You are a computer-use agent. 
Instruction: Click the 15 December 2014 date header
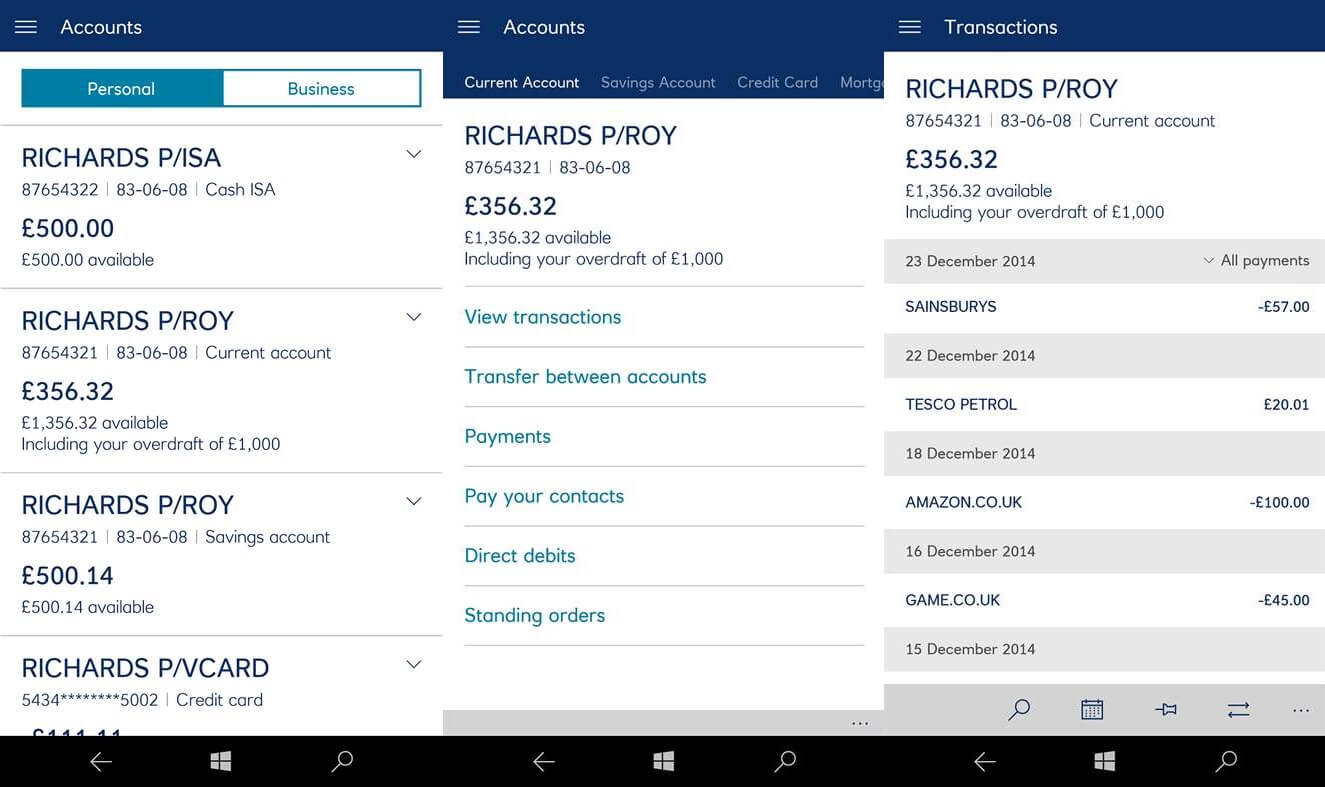click(x=970, y=649)
